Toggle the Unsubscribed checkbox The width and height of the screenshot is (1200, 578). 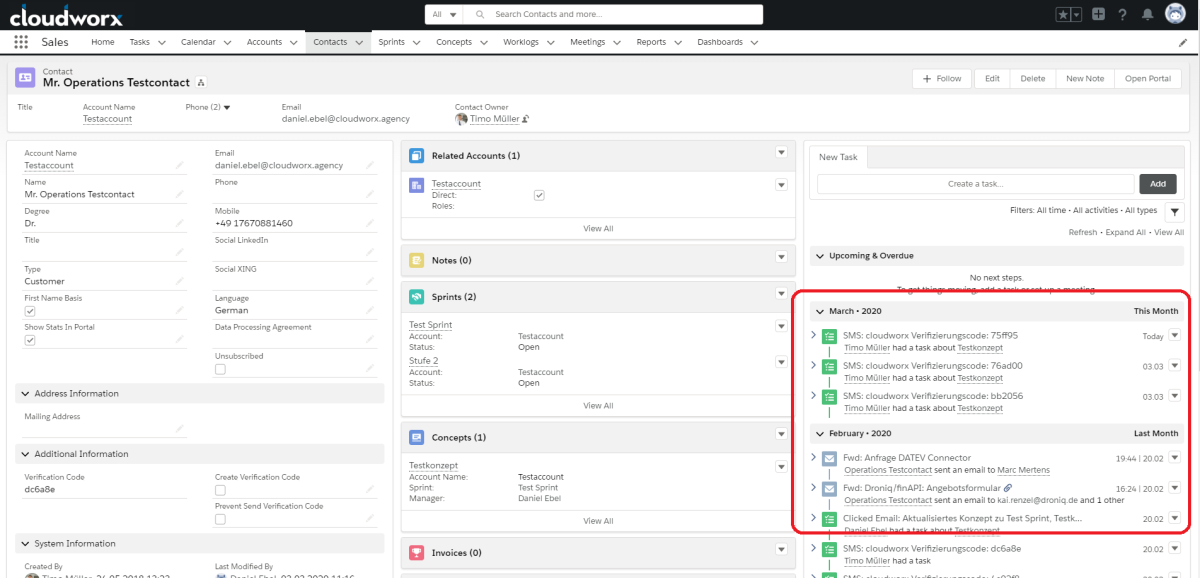point(220,369)
